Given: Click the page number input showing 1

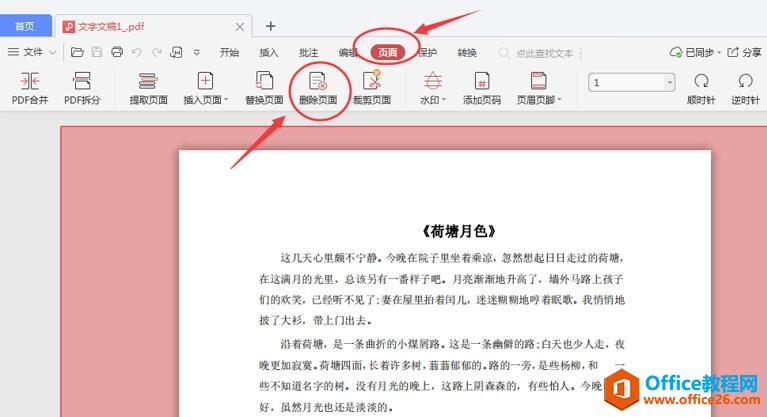Looking at the screenshot, I should pyautogui.click(x=627, y=82).
